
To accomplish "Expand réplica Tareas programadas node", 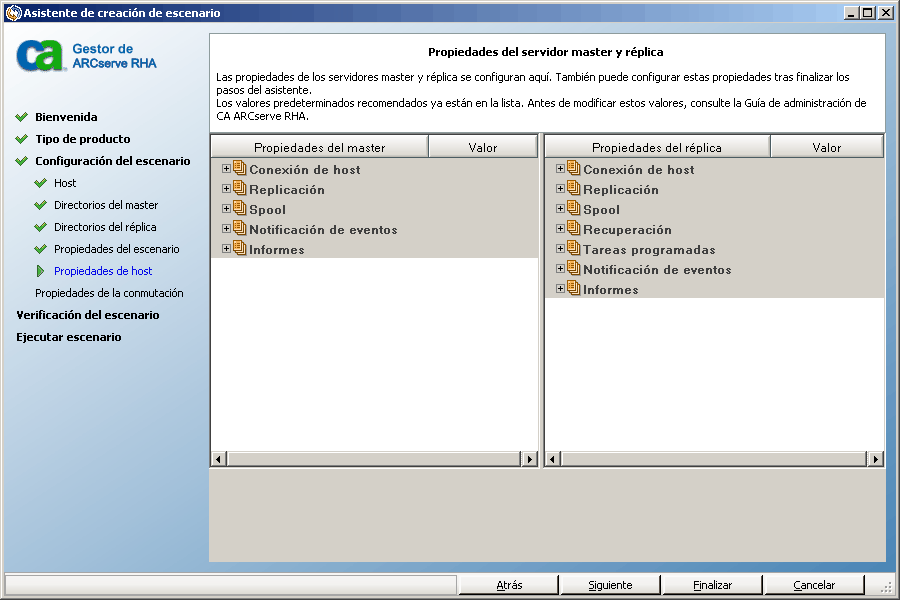I will (560, 249).
